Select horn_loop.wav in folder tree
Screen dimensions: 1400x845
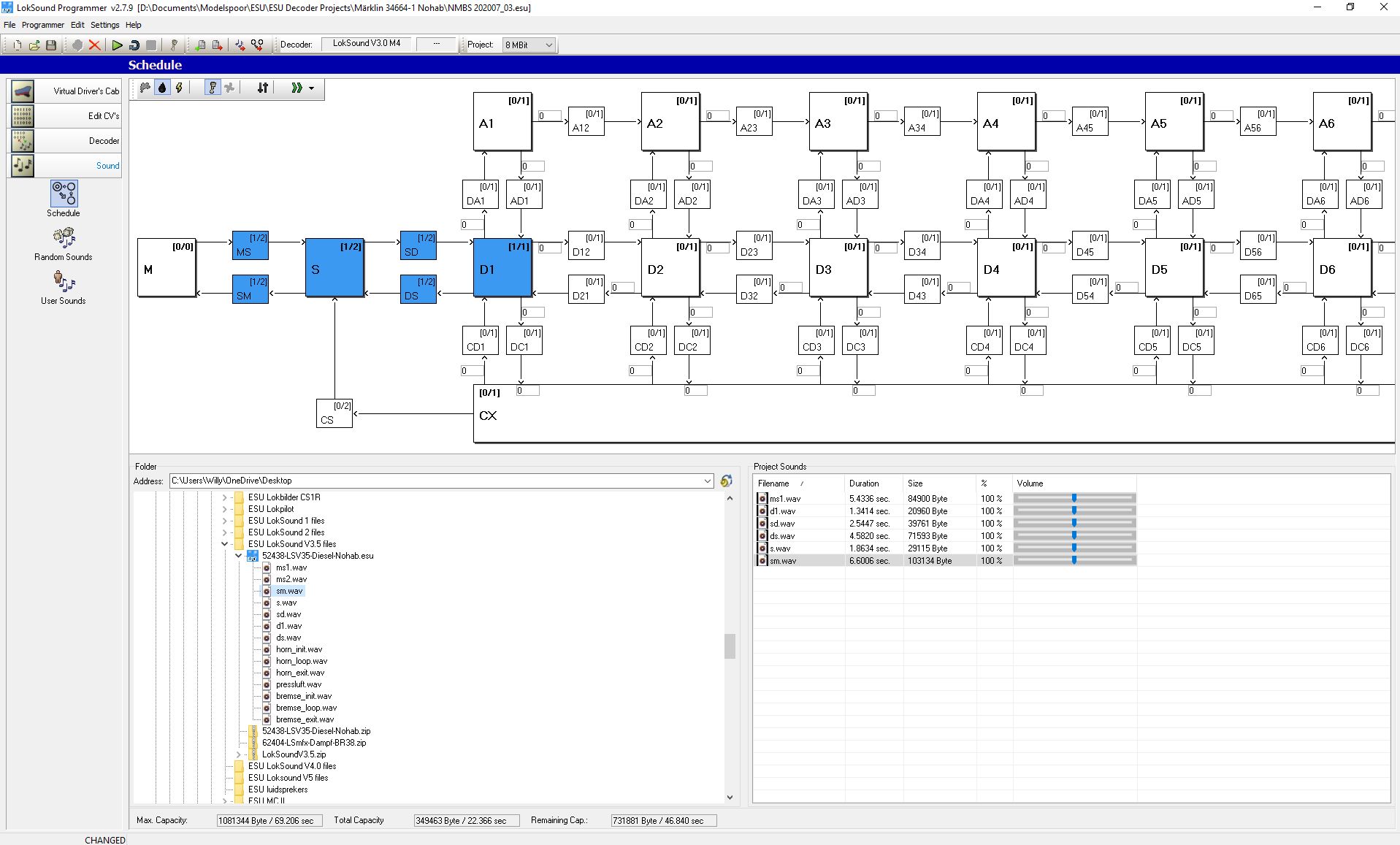coord(302,661)
